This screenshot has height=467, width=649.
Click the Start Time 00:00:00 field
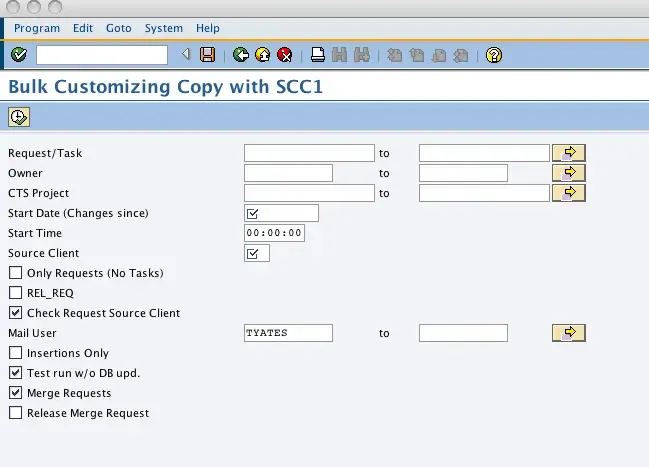tap(274, 233)
